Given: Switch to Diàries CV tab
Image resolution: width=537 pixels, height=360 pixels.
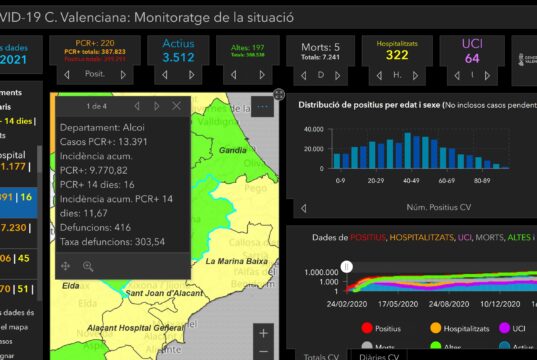Looking at the screenshot, I should (x=379, y=356).
